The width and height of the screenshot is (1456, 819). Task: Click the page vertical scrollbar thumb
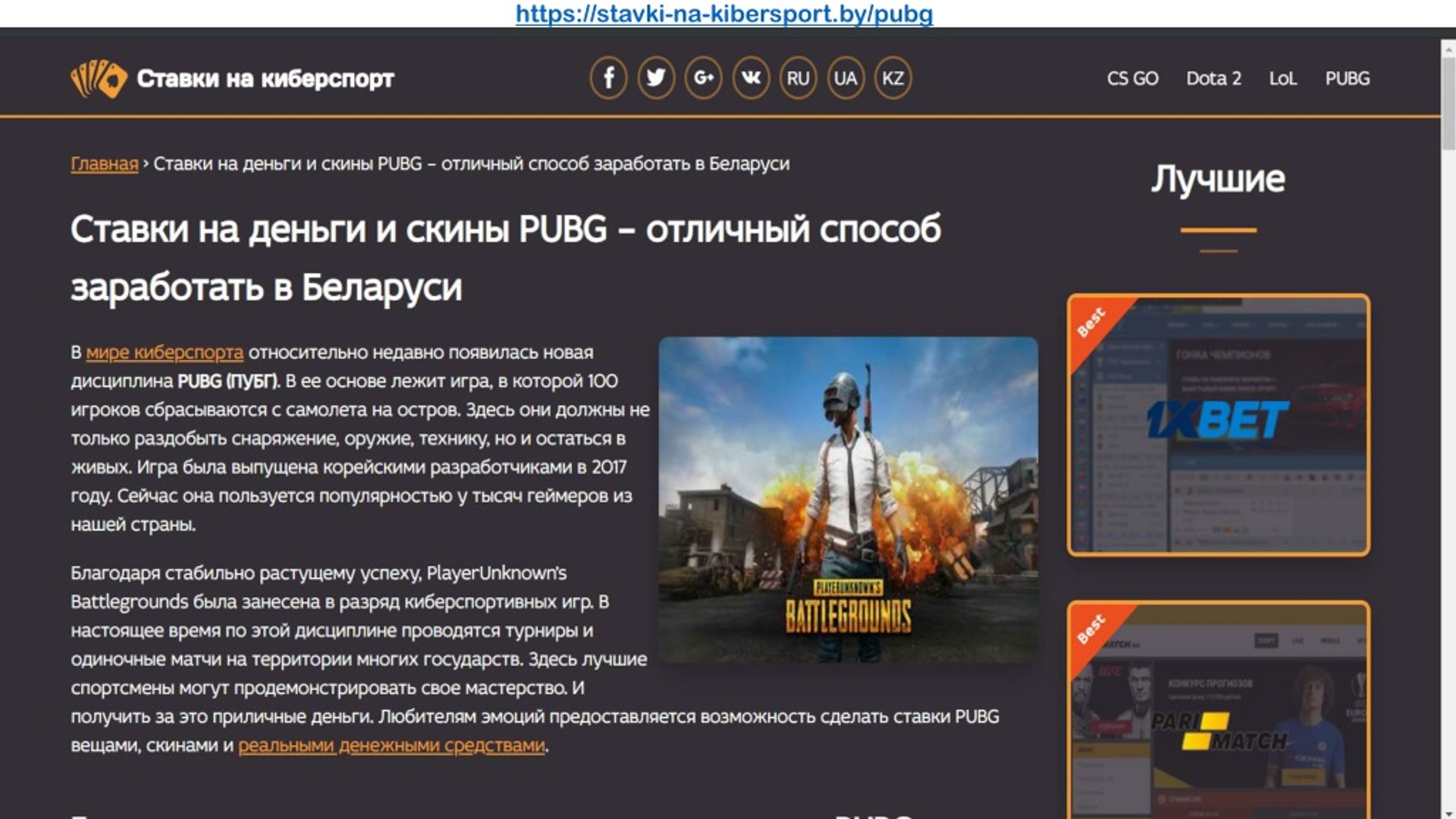[1449, 102]
